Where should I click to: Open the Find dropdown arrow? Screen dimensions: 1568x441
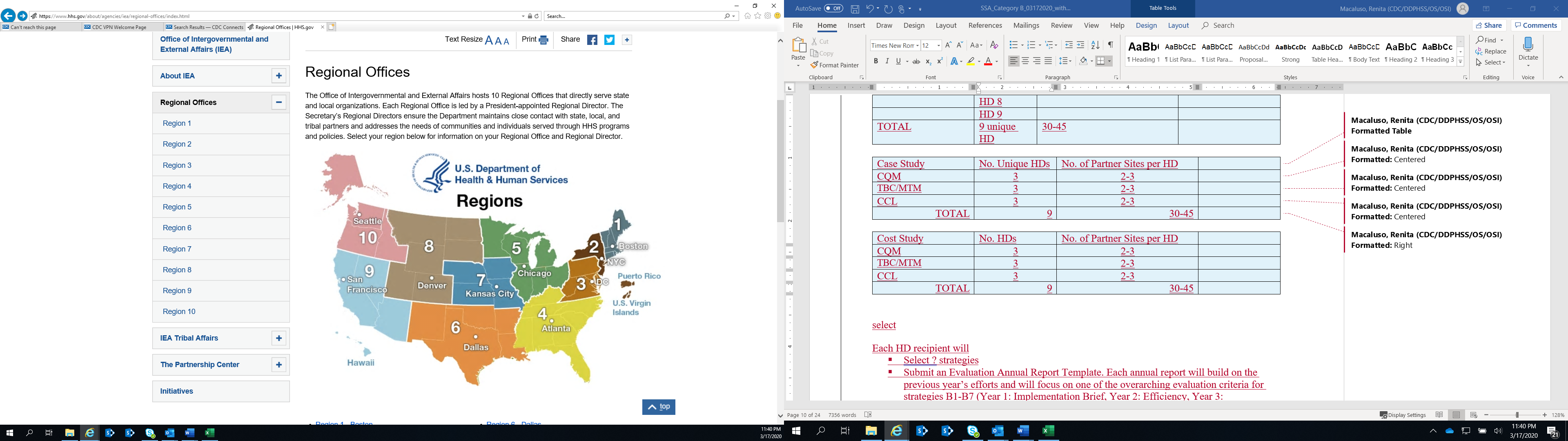1502,41
